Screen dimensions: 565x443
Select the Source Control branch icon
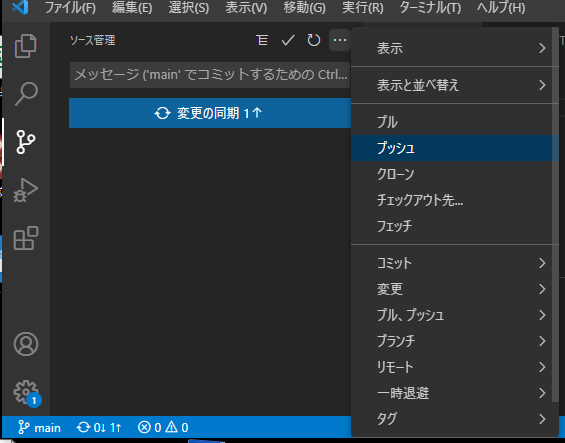tap(26, 142)
